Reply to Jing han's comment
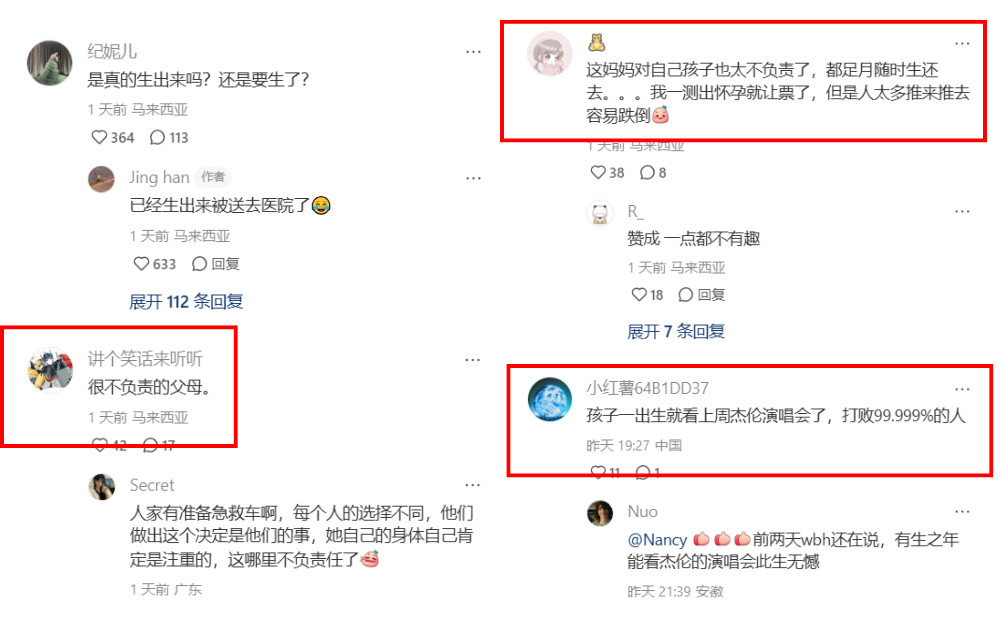 tap(216, 263)
